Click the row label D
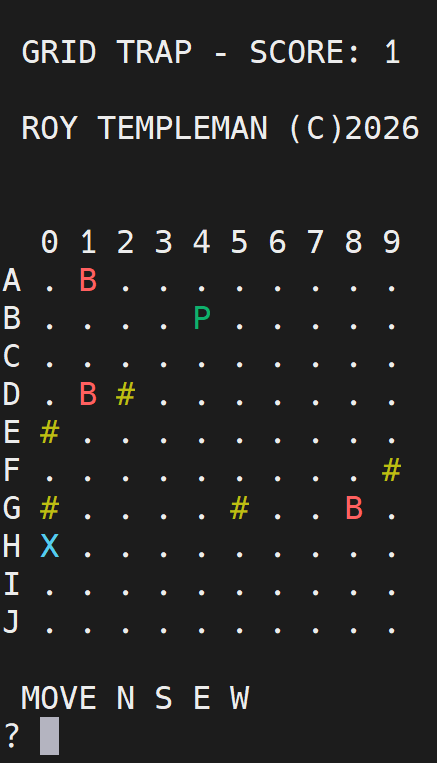Image resolution: width=437 pixels, height=763 pixels. (12, 394)
